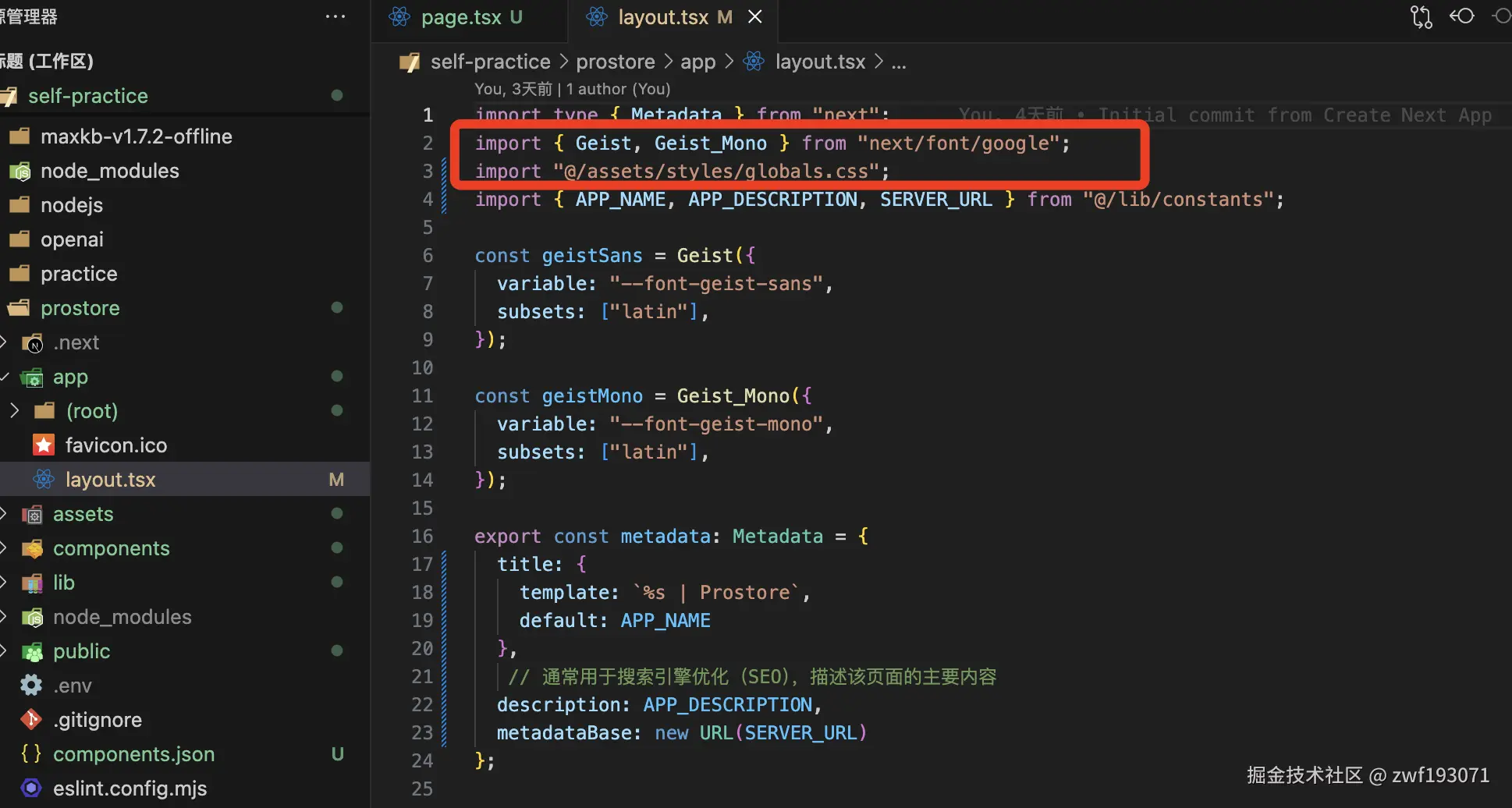Click the React icon on page.tsx tab
The height and width of the screenshot is (808, 1512).
399,17
